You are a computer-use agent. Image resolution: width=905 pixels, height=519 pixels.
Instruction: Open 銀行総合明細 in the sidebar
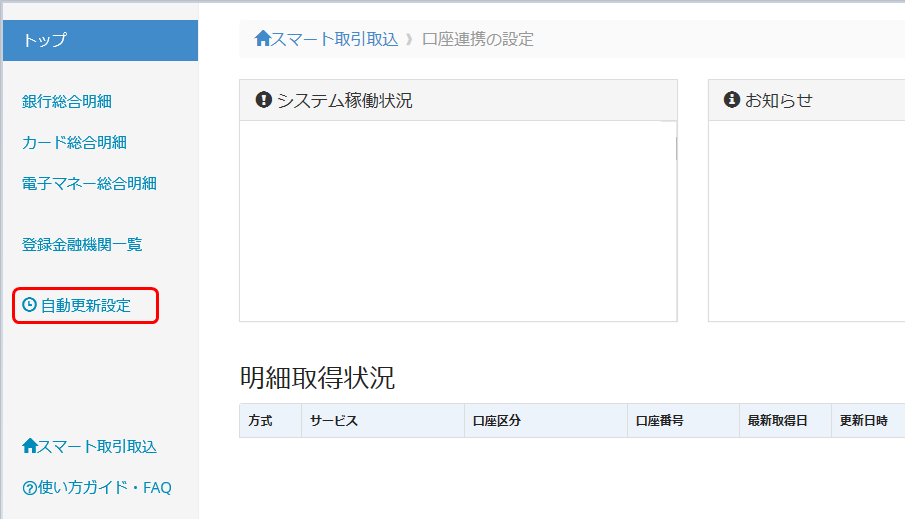[x=67, y=102]
